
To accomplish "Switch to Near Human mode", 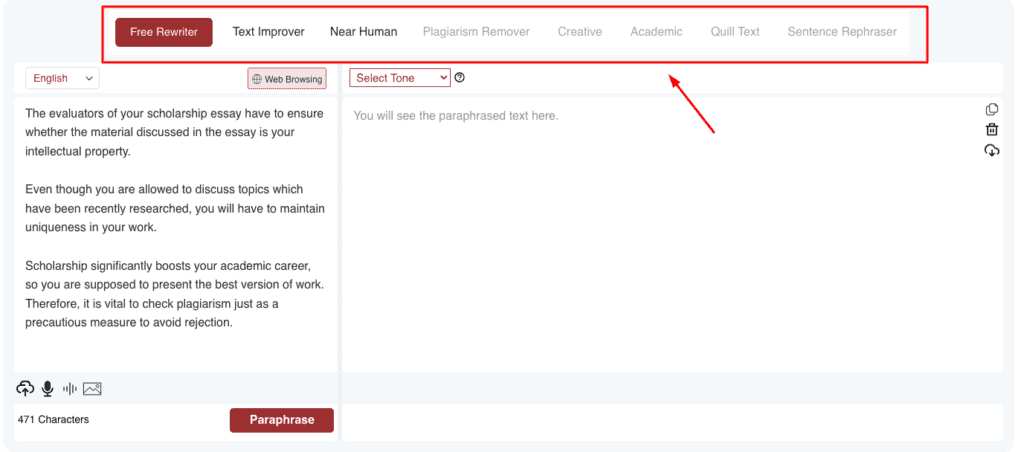I will 363,32.
